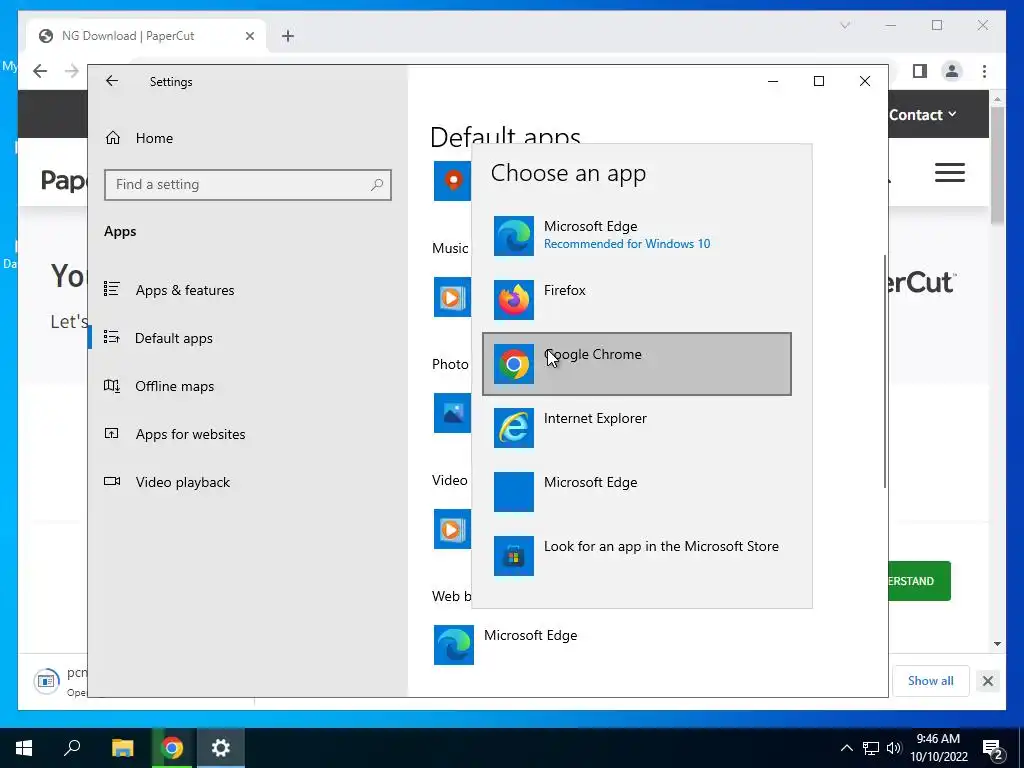The width and height of the screenshot is (1024, 768).
Task: Click the Settings back arrow
Action: pos(112,81)
